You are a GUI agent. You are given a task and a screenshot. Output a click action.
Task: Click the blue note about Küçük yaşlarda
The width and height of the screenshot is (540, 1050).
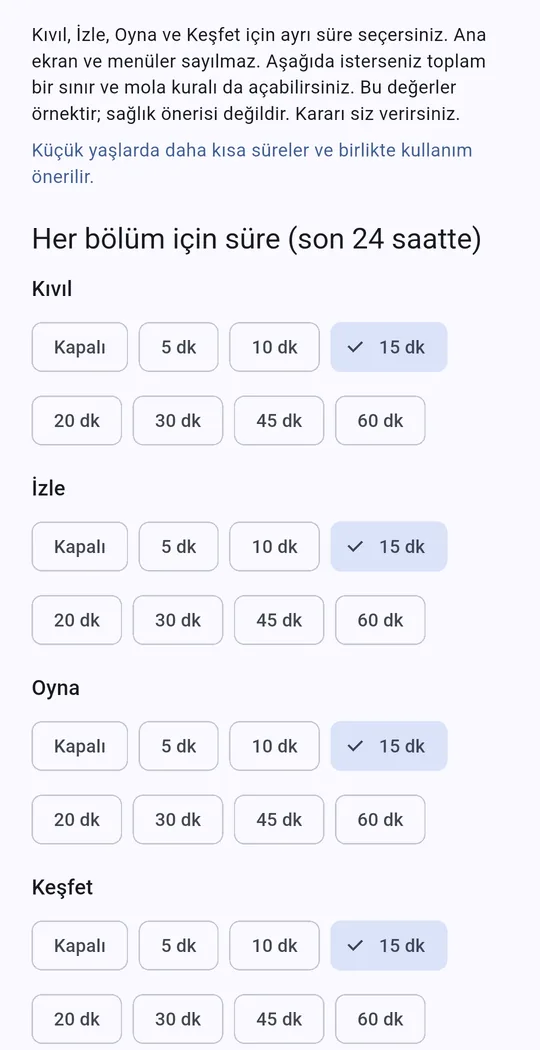[x=252, y=163]
